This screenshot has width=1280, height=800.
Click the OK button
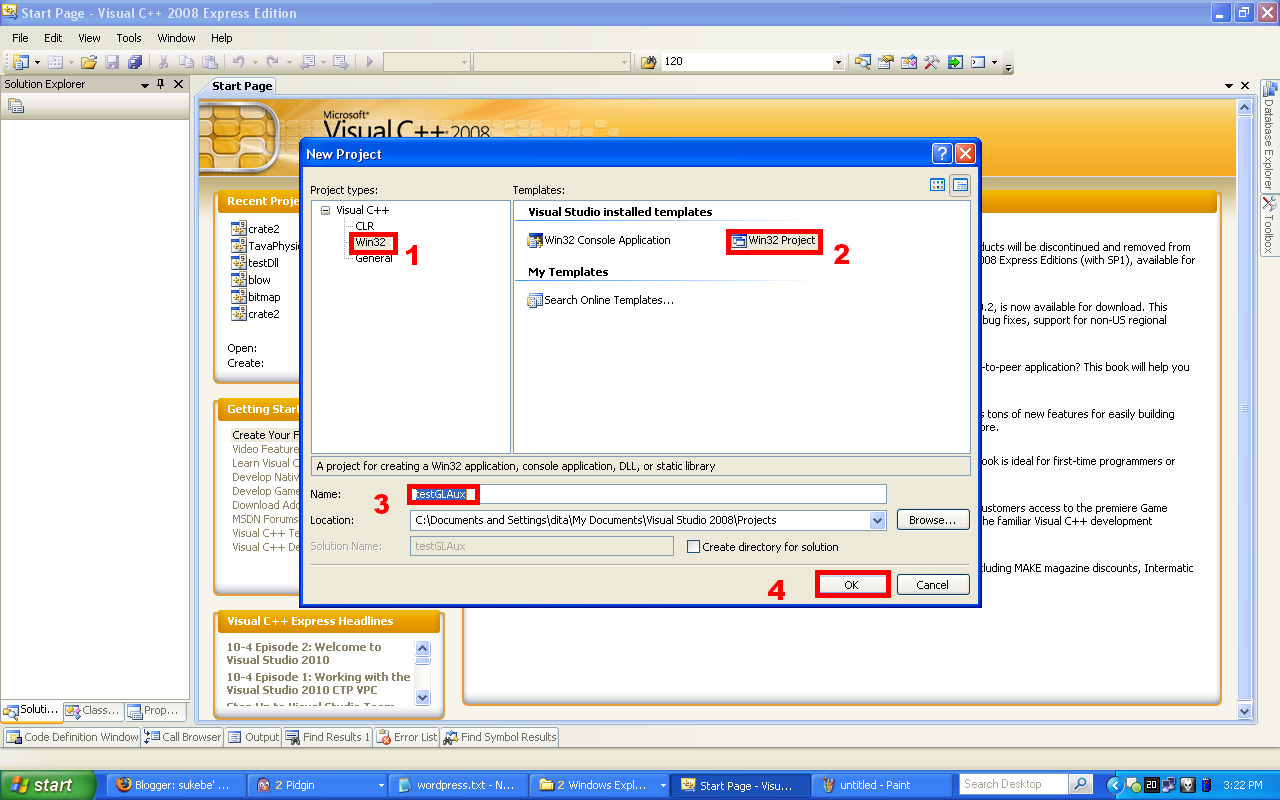(x=852, y=585)
